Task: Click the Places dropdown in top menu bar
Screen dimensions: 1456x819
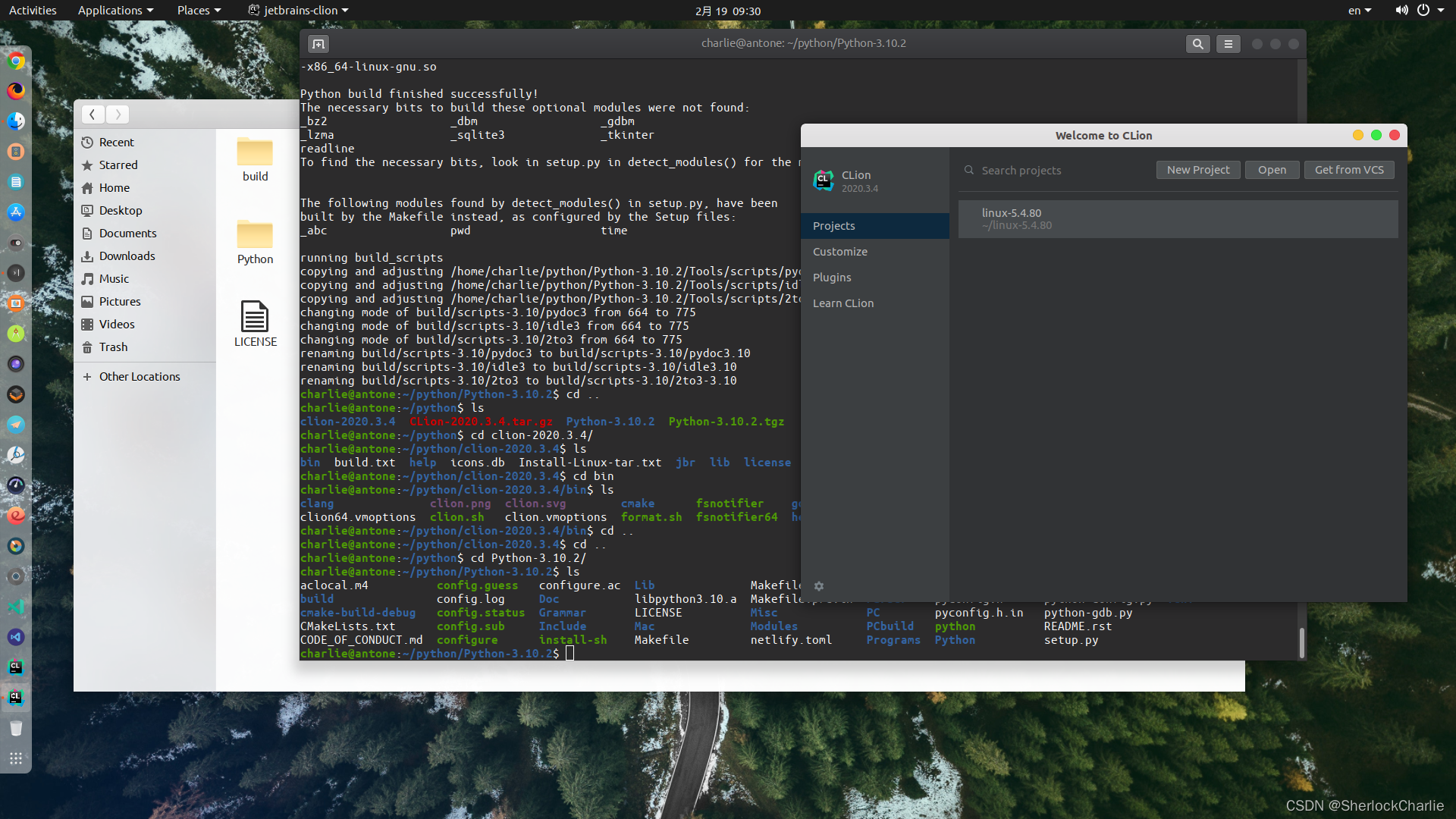Action: pos(196,10)
